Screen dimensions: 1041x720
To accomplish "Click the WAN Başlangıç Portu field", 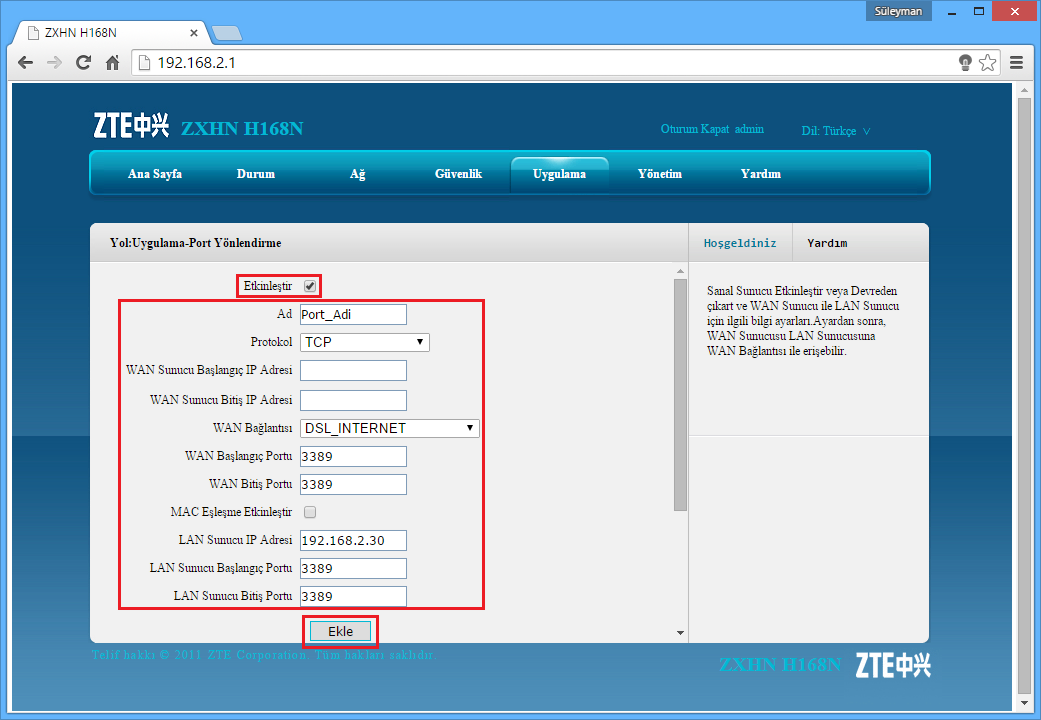I will point(353,456).
